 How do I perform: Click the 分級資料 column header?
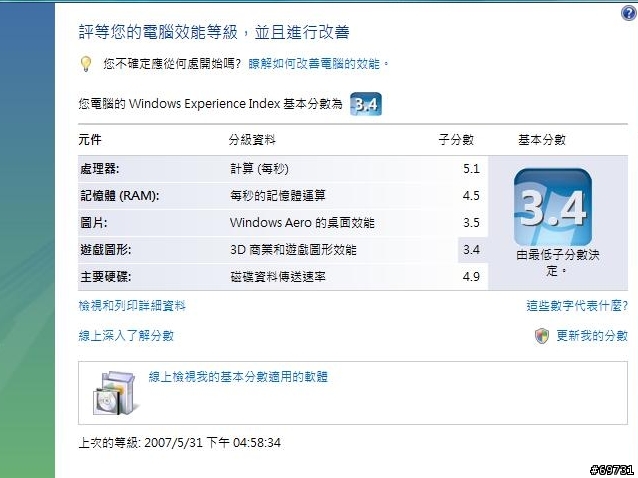(252, 140)
